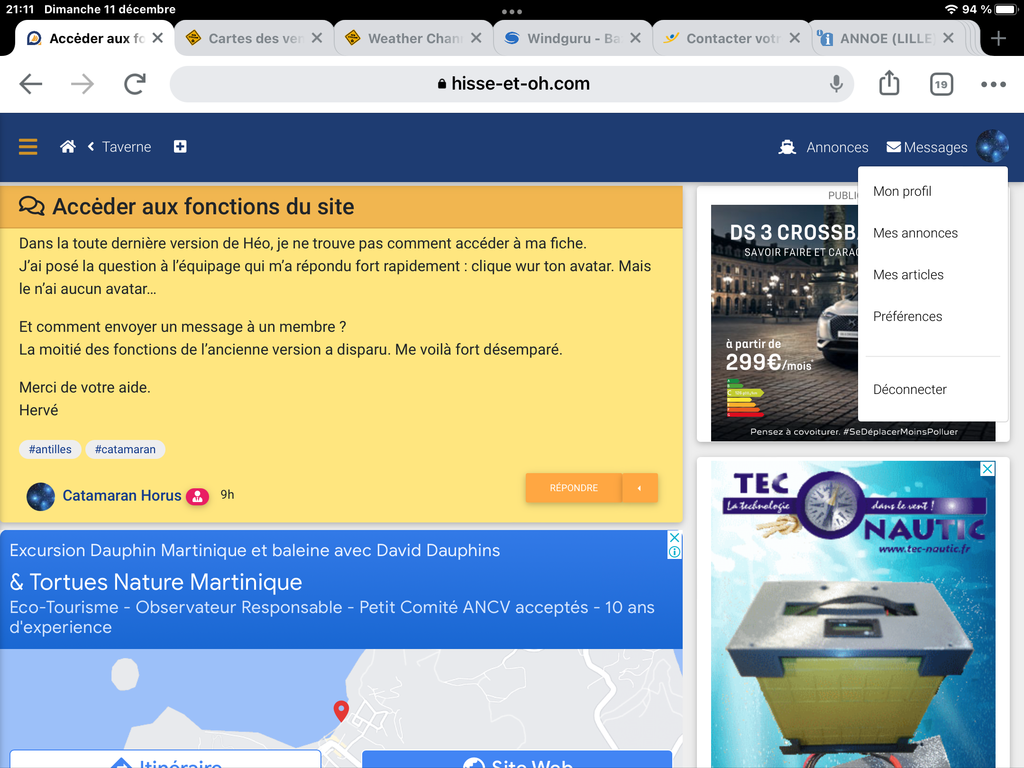The image size is (1024, 768).
Task: Close the Excursion Dauphin ad
Action: click(x=675, y=538)
